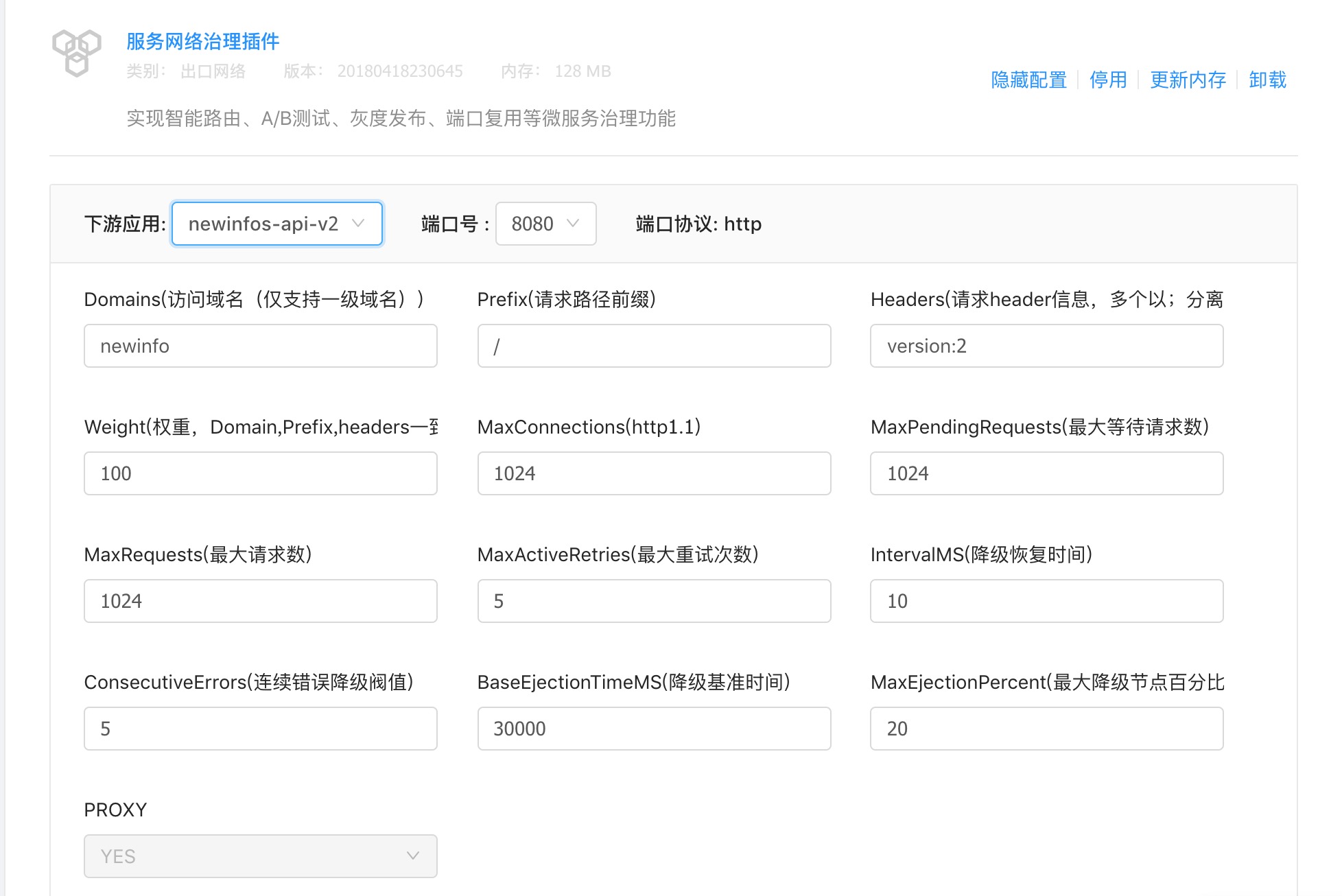This screenshot has width=1342, height=896.
Task: Click 停用 to disable the plugin
Action: point(1108,80)
